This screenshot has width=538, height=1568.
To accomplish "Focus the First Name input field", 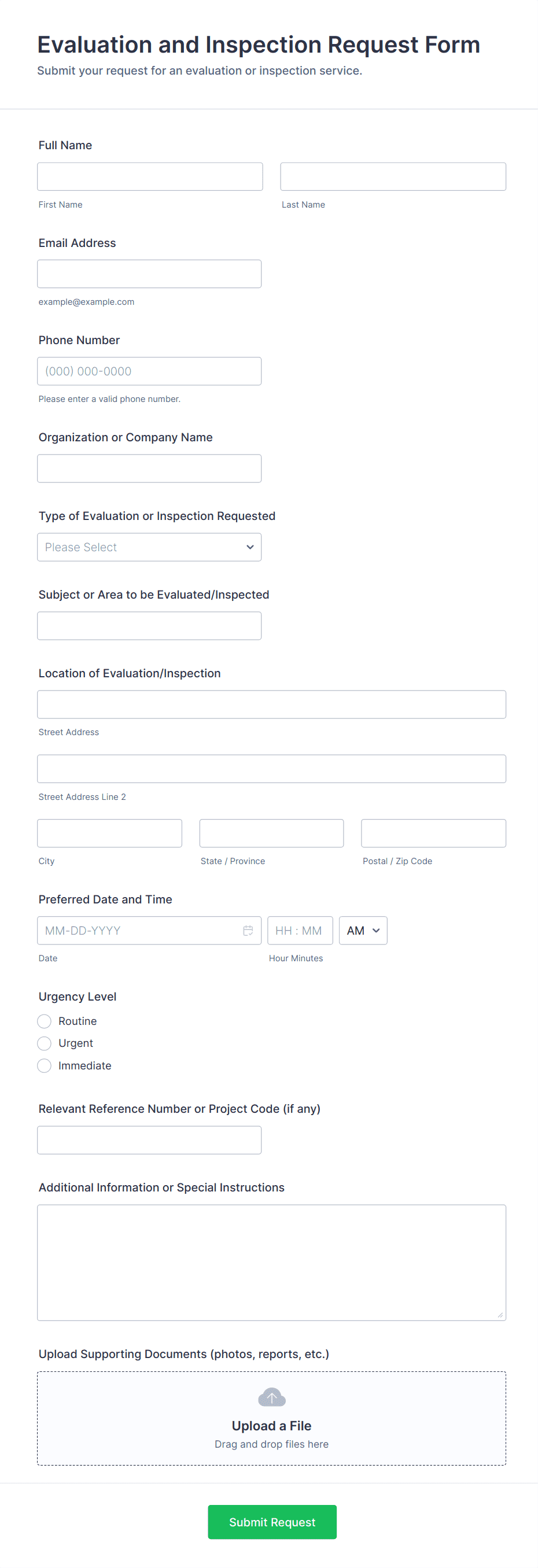I will (x=150, y=176).
